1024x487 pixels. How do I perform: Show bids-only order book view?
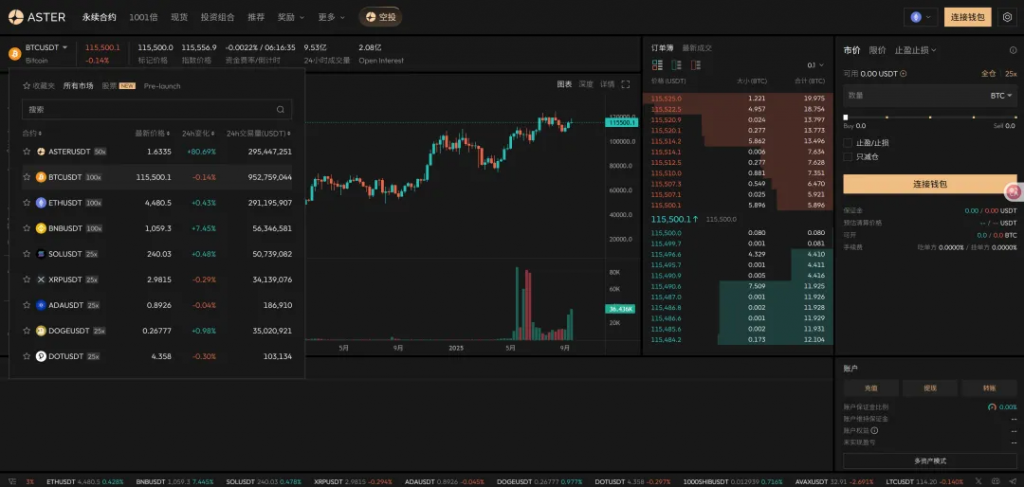[x=677, y=65]
